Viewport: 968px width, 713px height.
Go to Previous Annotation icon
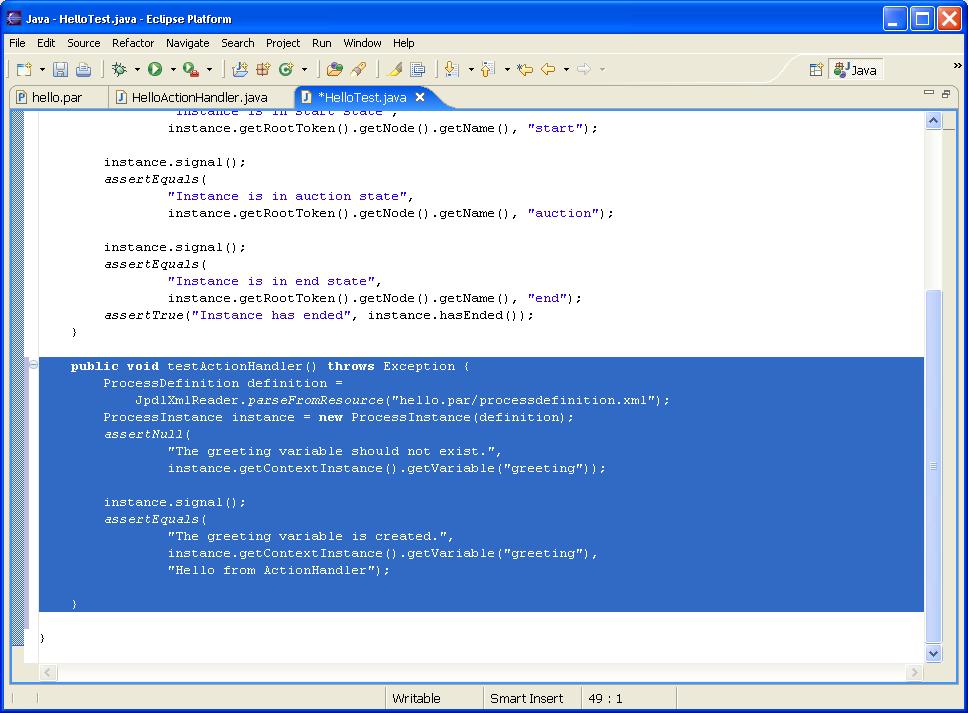488,69
